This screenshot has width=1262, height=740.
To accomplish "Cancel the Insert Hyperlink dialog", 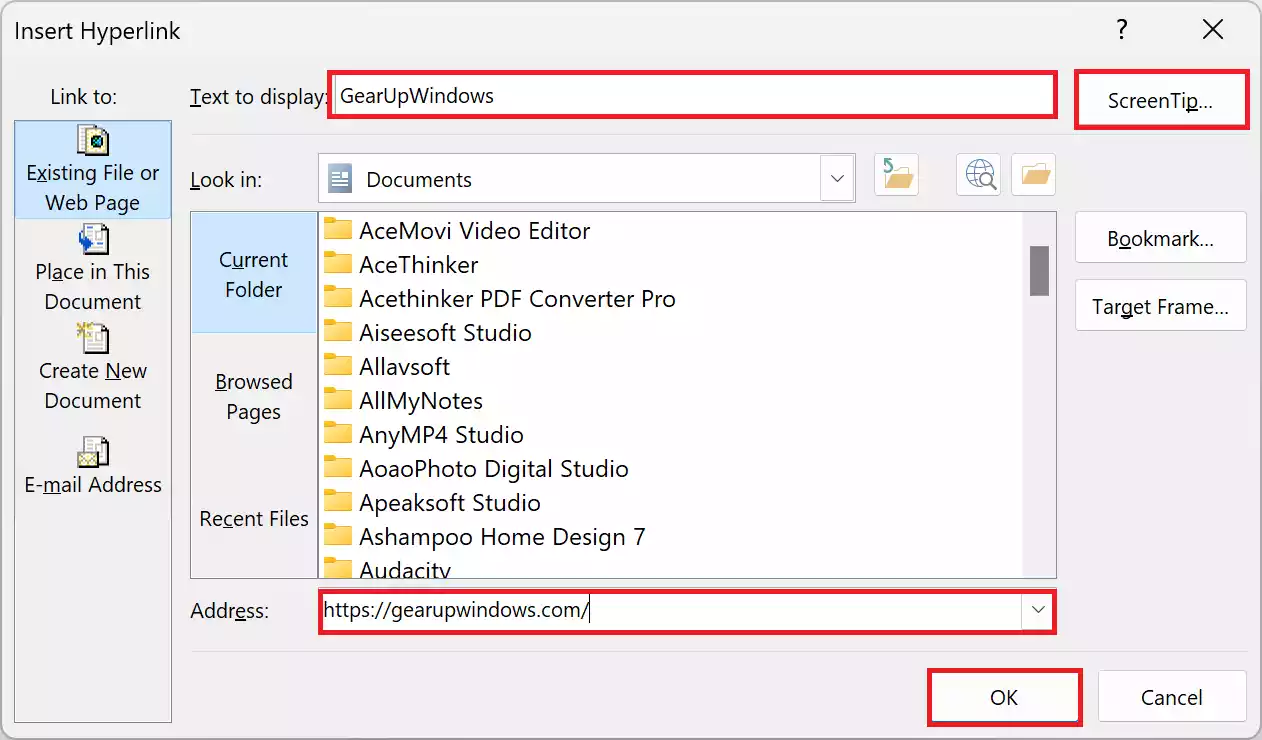I will (1172, 697).
